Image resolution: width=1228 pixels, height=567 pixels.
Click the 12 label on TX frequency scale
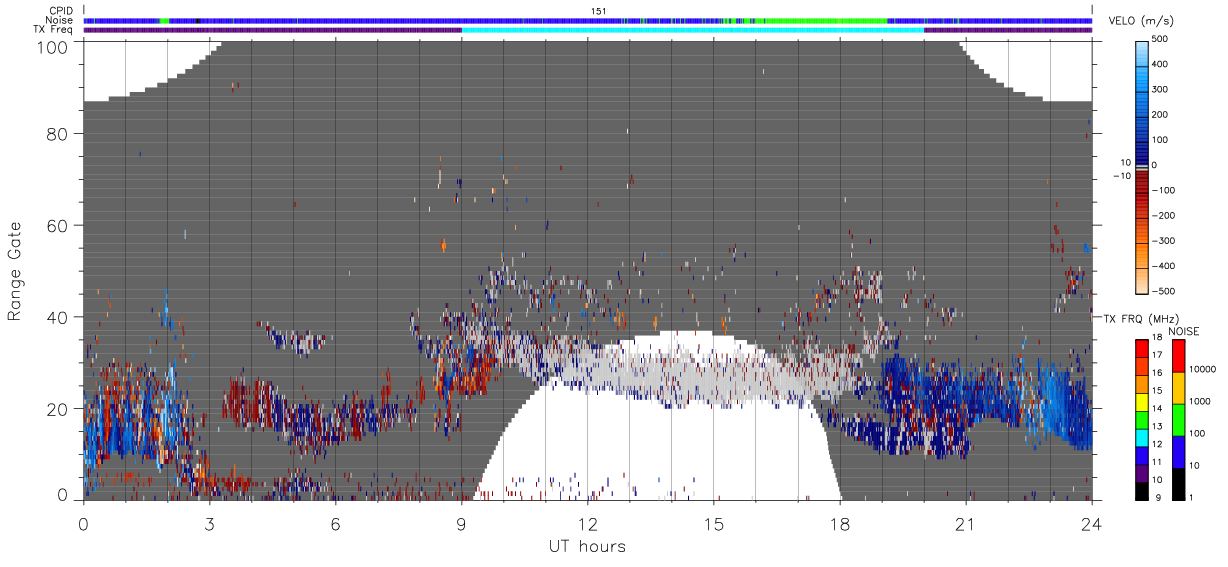(1158, 444)
